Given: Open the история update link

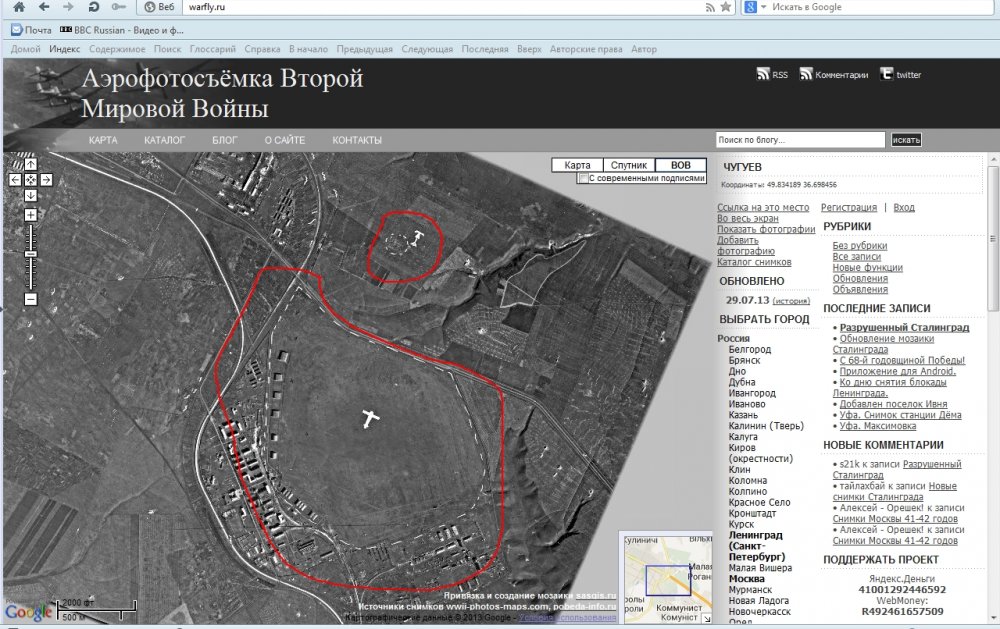Looking at the screenshot, I should click(x=791, y=301).
